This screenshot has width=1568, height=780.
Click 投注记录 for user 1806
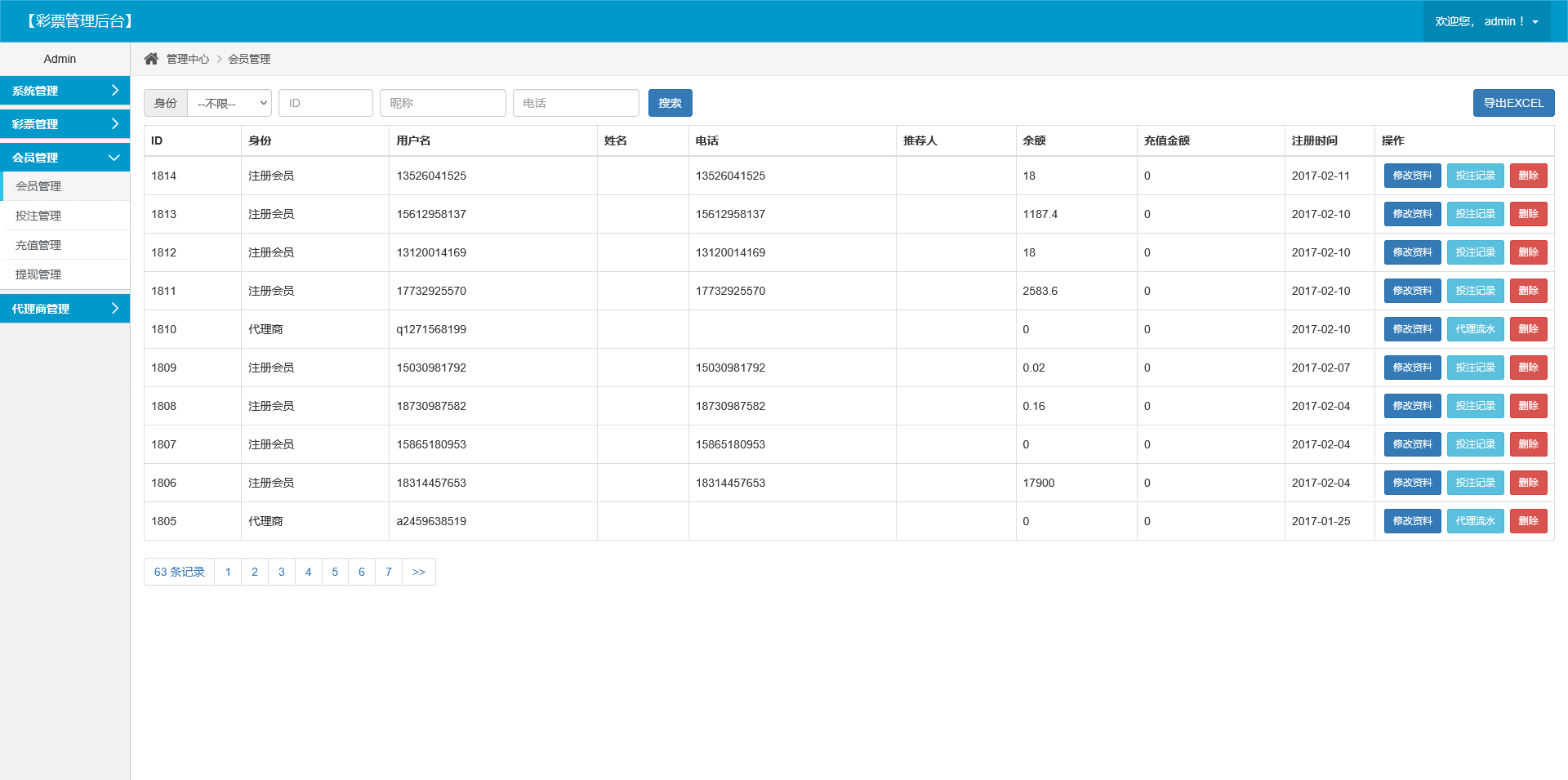pos(1475,483)
